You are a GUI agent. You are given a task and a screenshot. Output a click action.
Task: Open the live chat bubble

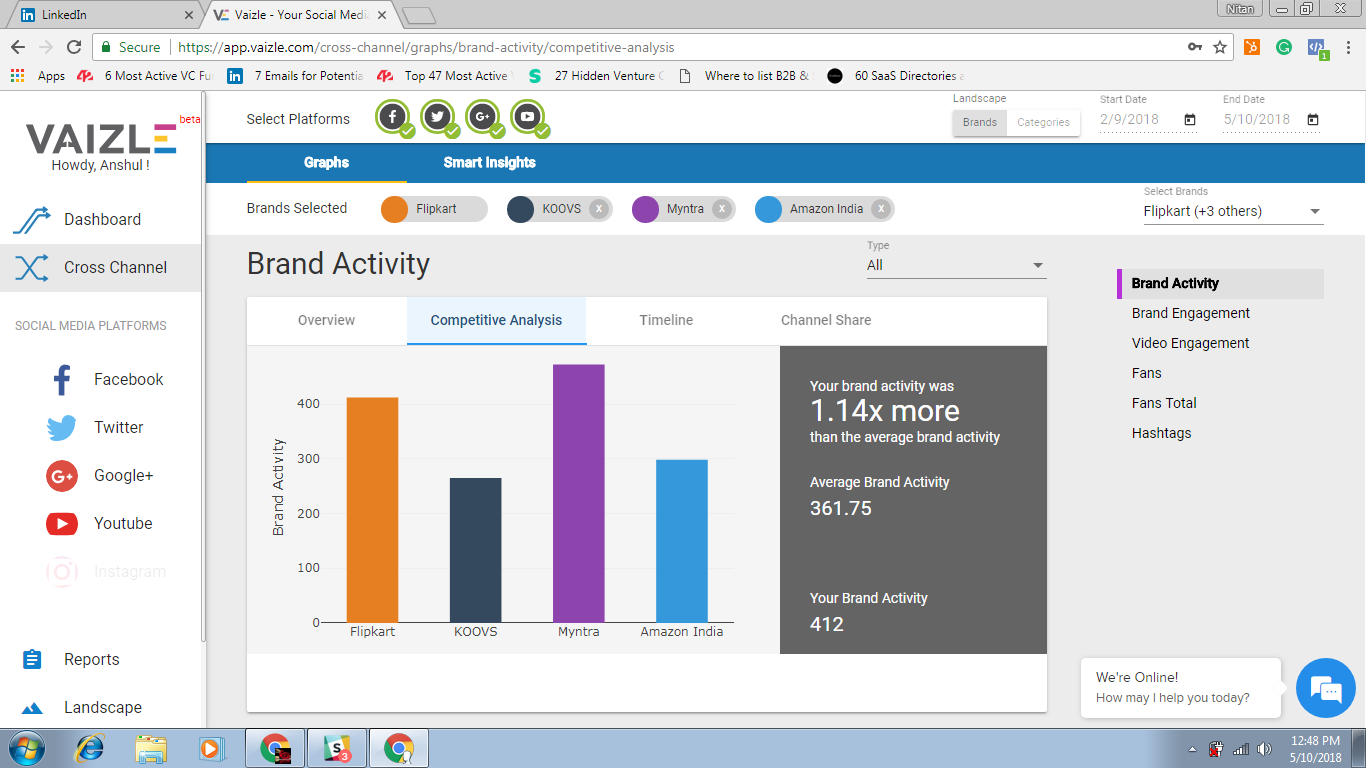click(x=1326, y=688)
